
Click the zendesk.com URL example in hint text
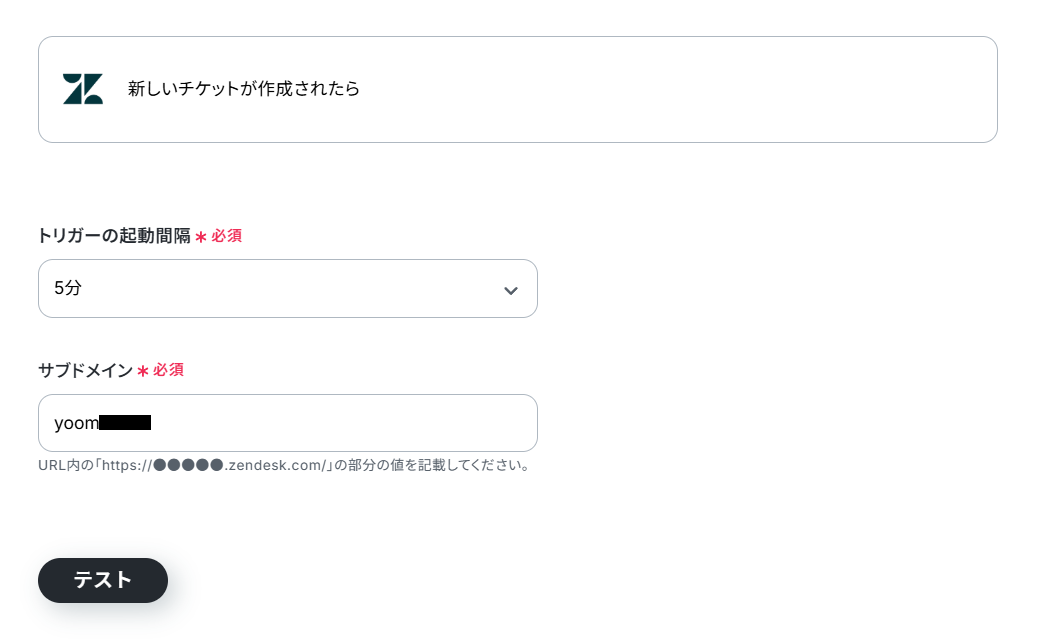coord(275,465)
